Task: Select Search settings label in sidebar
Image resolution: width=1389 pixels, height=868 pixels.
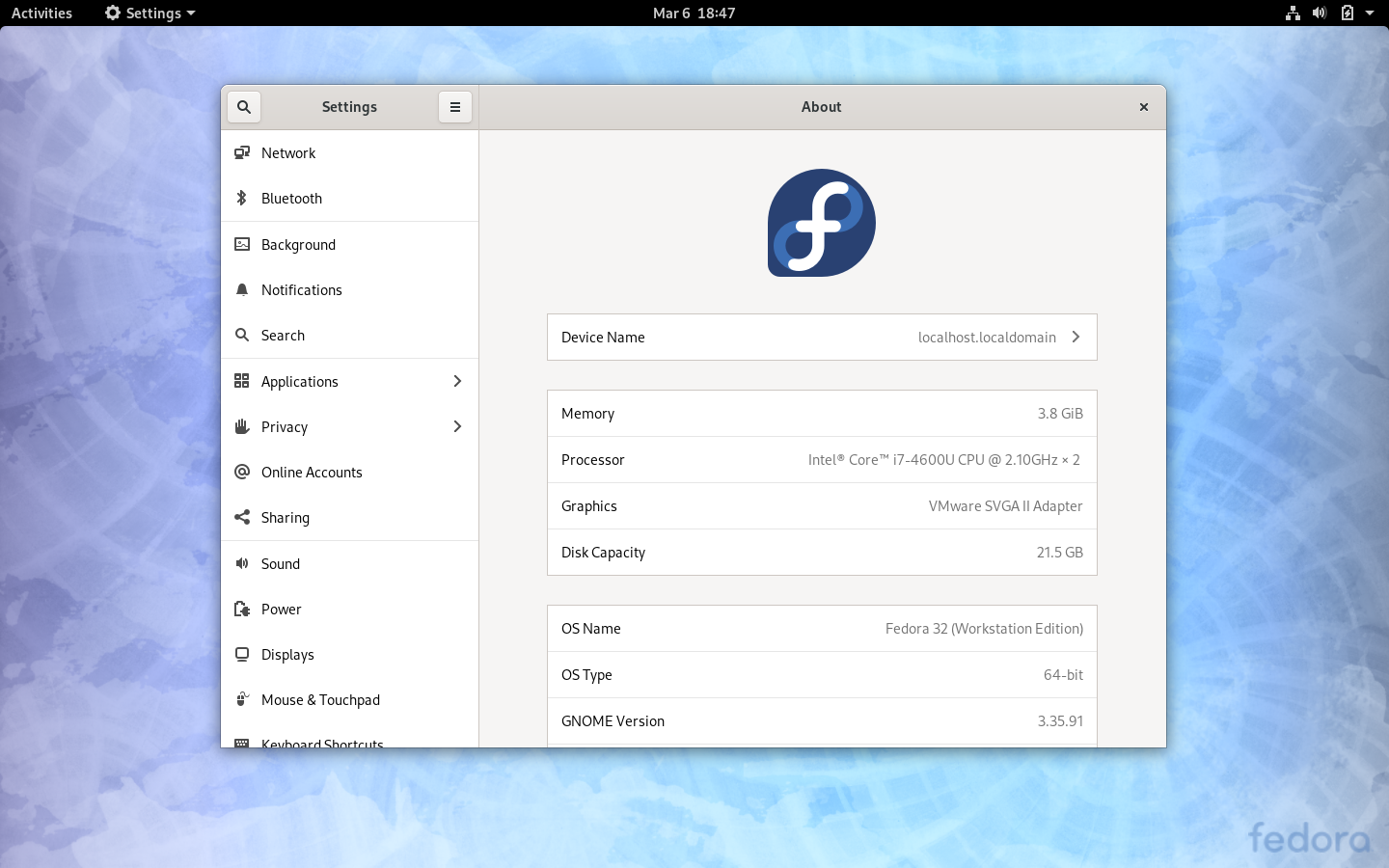Action: [283, 336]
